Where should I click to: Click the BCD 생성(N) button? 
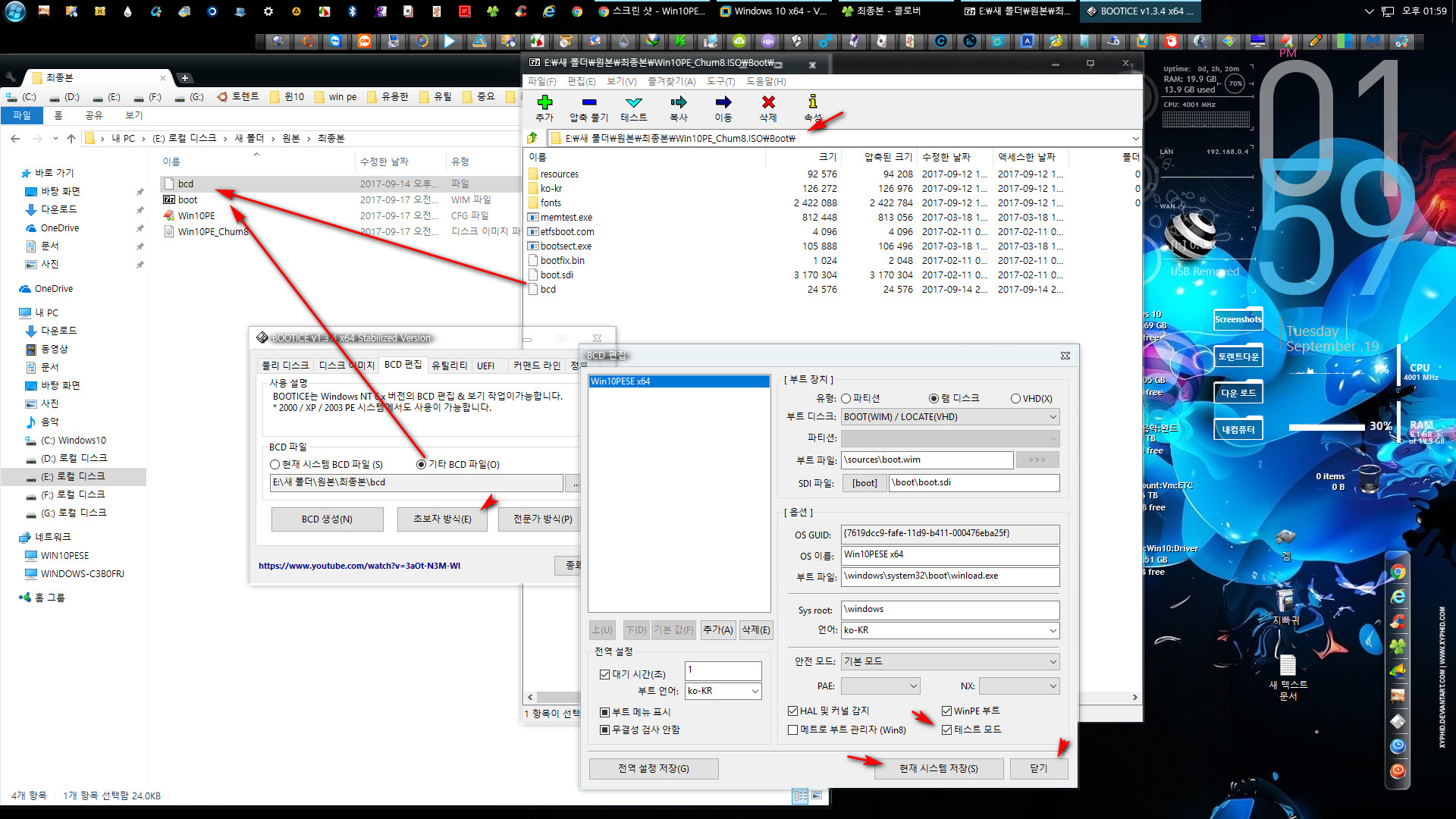pyautogui.click(x=327, y=519)
